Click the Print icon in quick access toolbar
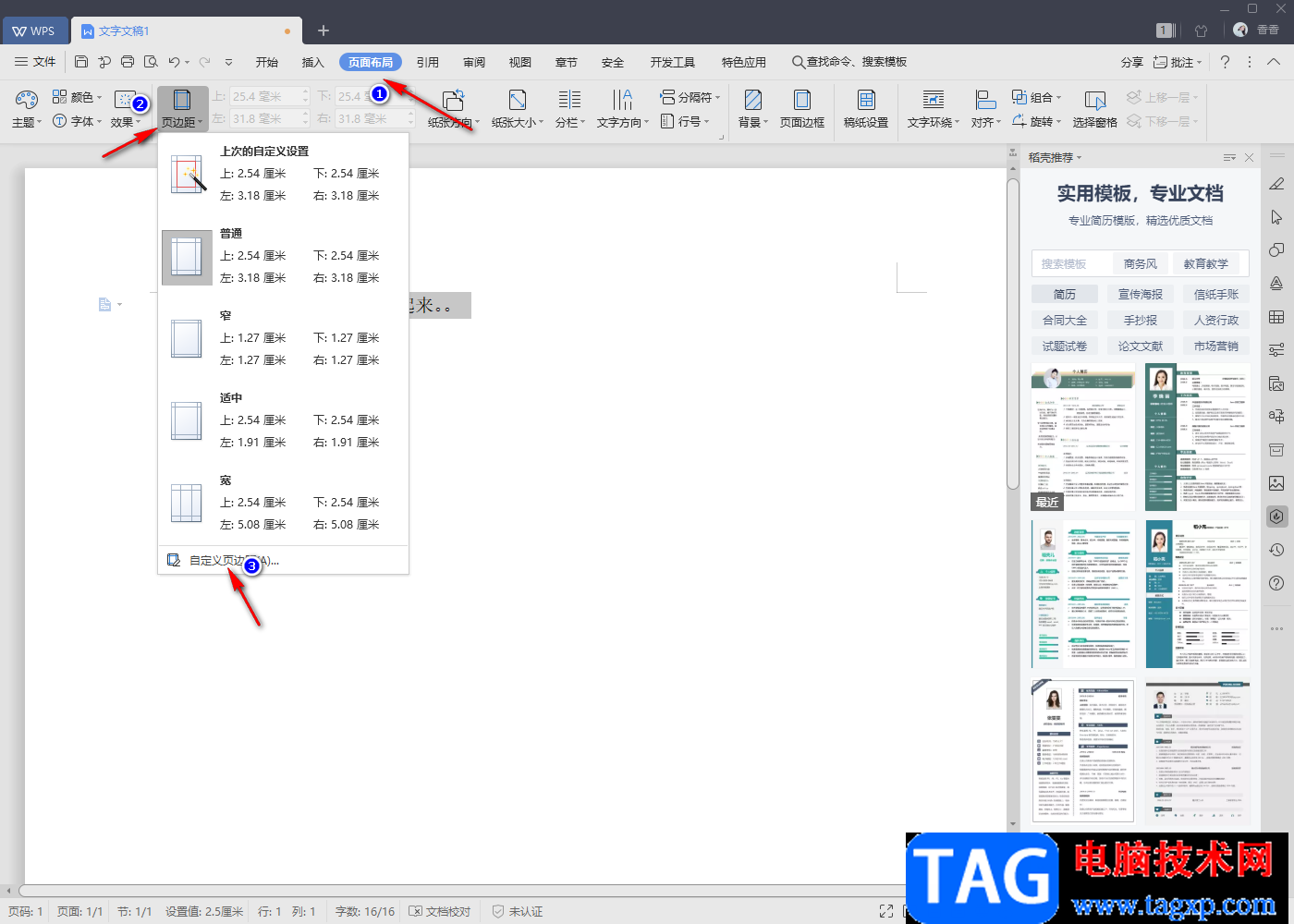This screenshot has width=1294, height=924. pyautogui.click(x=128, y=62)
